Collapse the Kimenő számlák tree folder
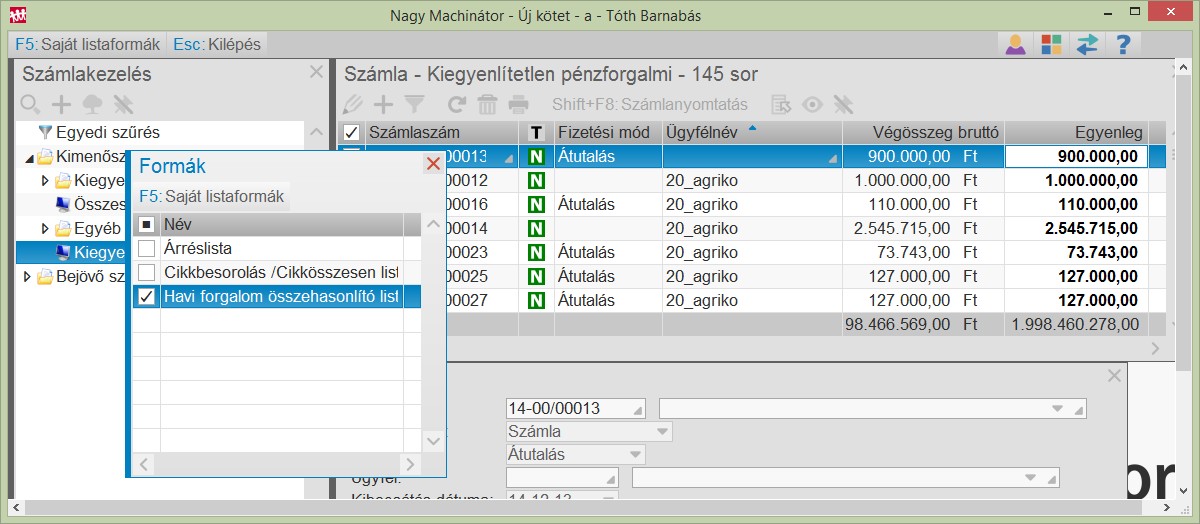Viewport: 1200px width, 524px height. [x=28, y=157]
